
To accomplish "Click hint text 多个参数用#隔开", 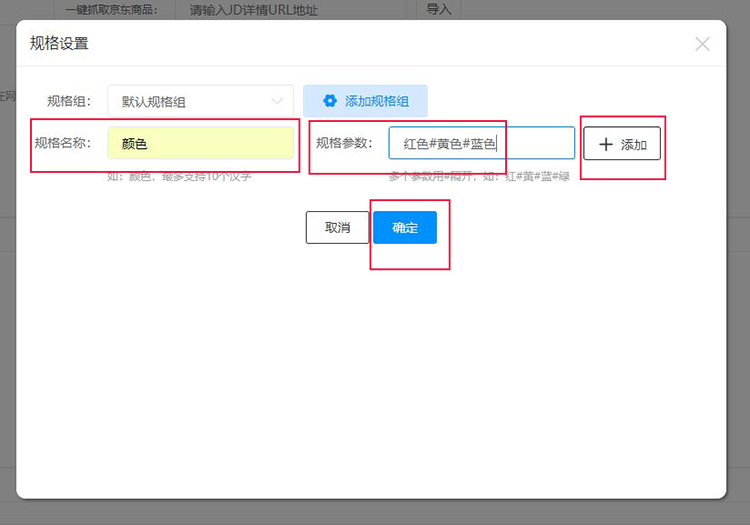I will [430, 176].
